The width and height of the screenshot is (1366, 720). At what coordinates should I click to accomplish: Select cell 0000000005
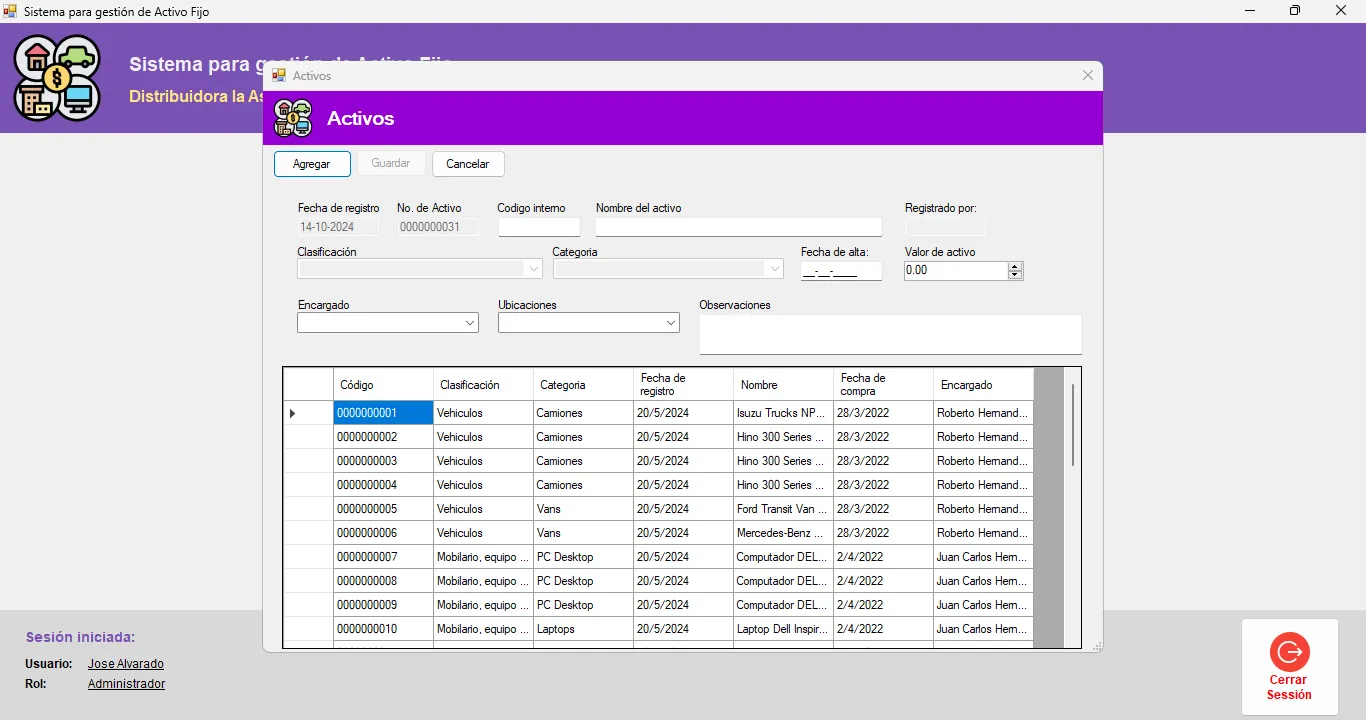tap(383, 509)
